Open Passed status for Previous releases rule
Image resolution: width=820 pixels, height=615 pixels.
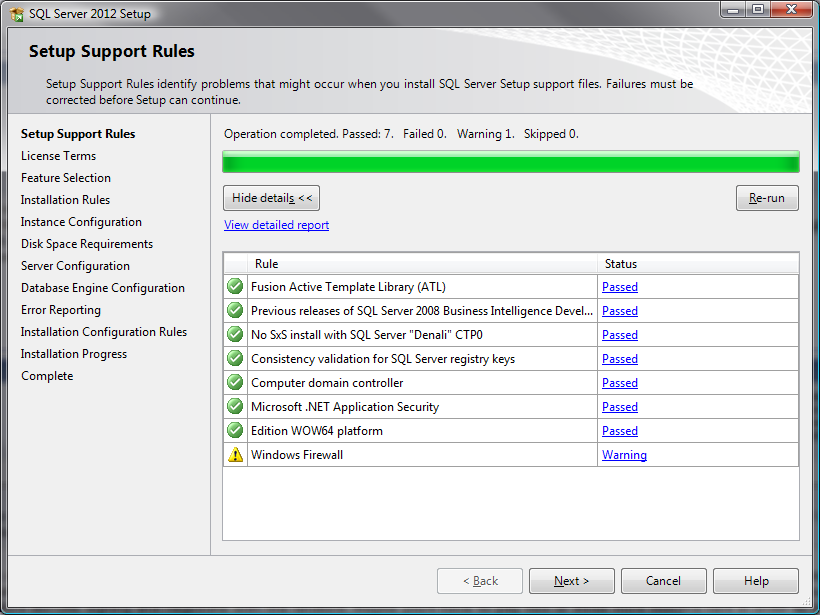tap(620, 311)
